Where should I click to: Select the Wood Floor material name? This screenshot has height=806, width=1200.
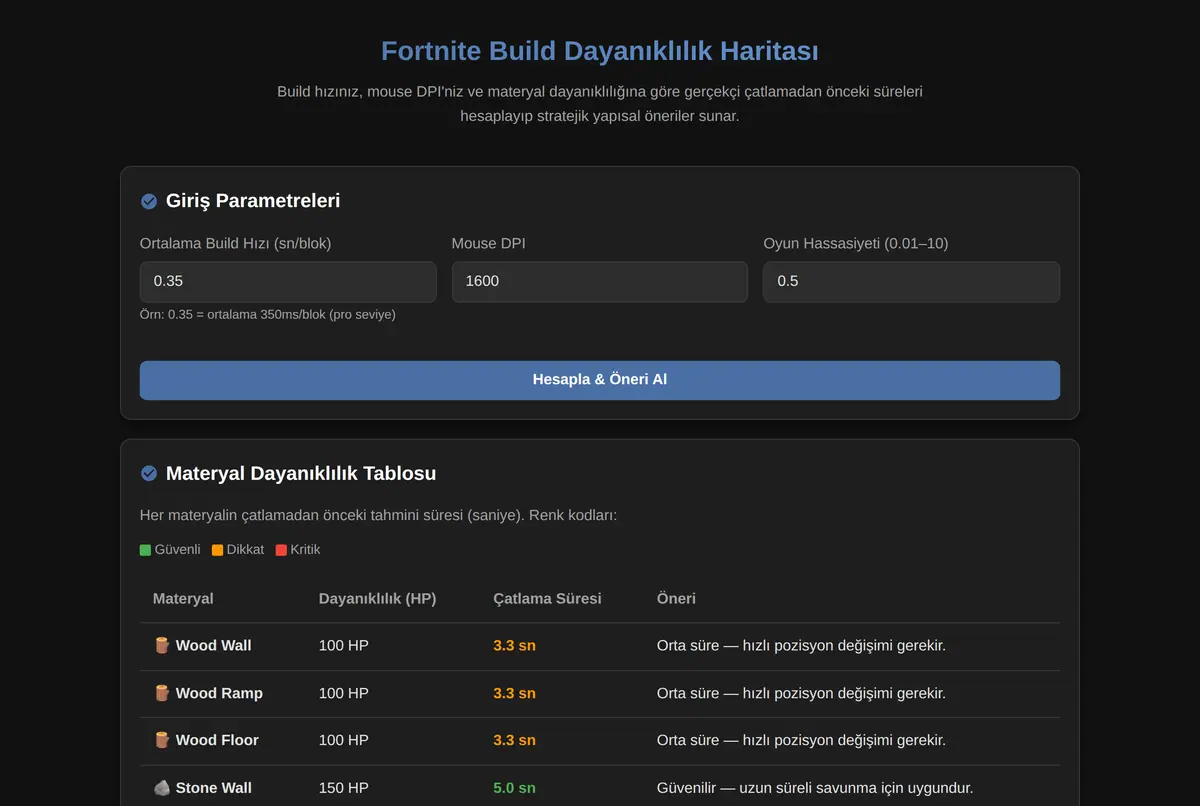217,740
